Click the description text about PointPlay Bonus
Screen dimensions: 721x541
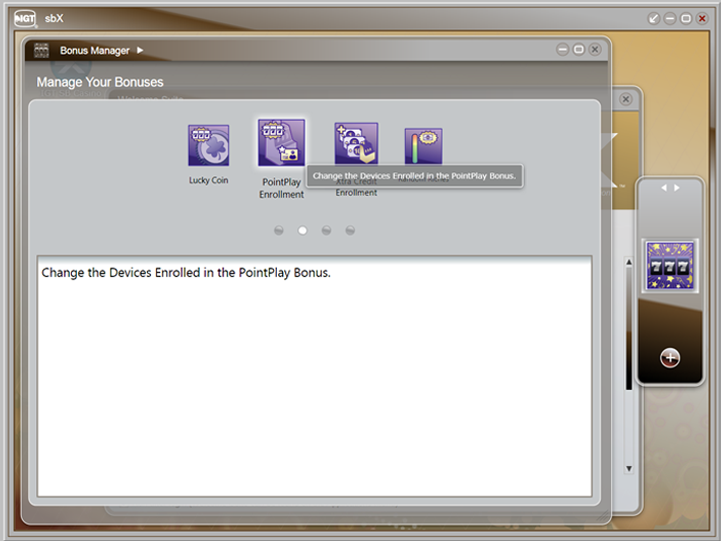point(186,273)
